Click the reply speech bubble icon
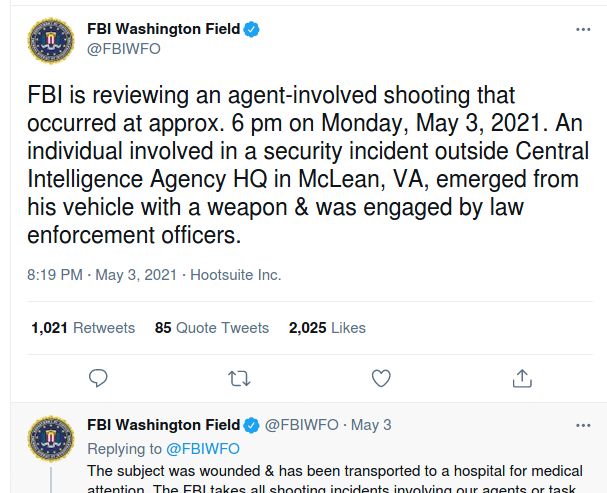This screenshot has width=607, height=493. [x=98, y=378]
